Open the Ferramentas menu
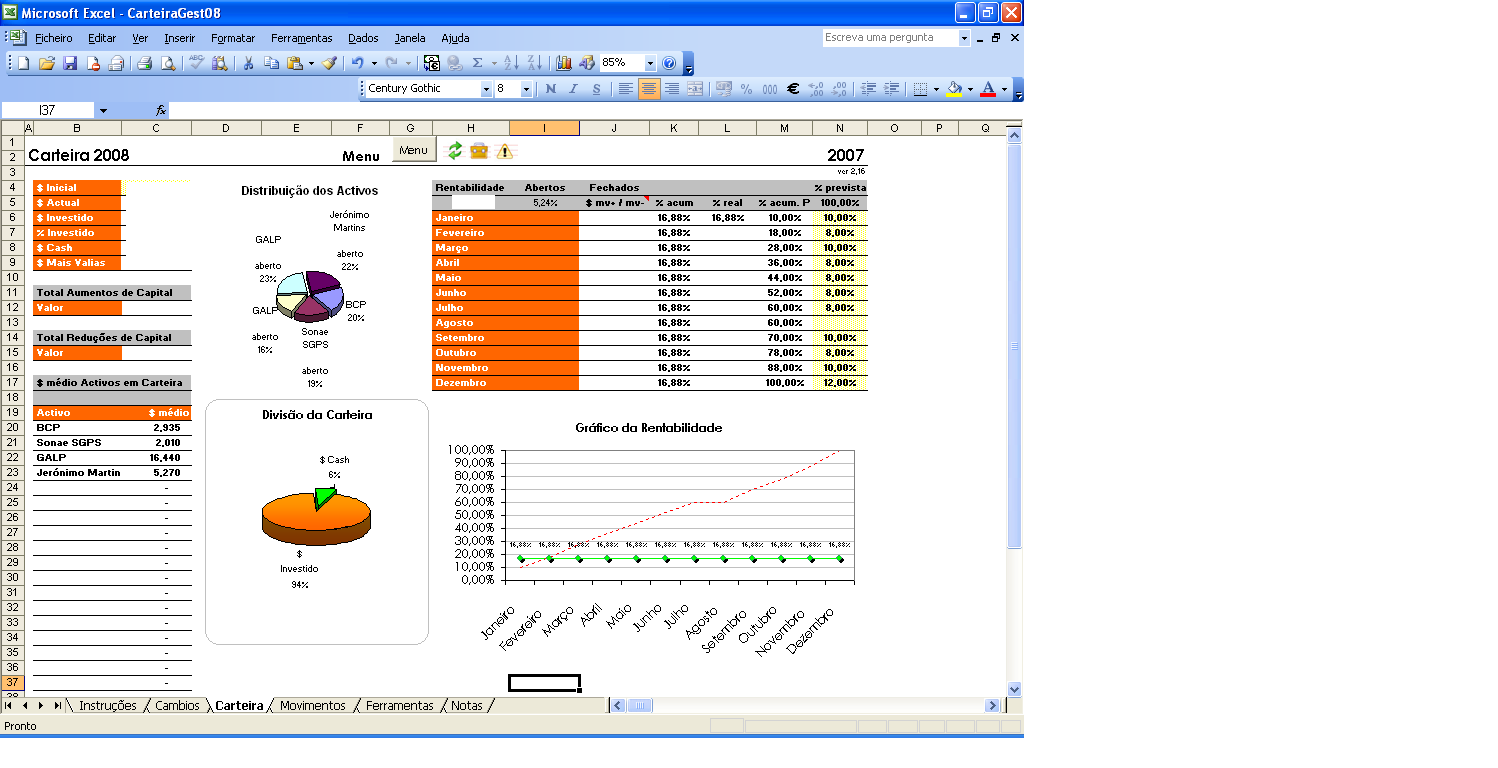The width and height of the screenshot is (1498, 768). [x=301, y=38]
